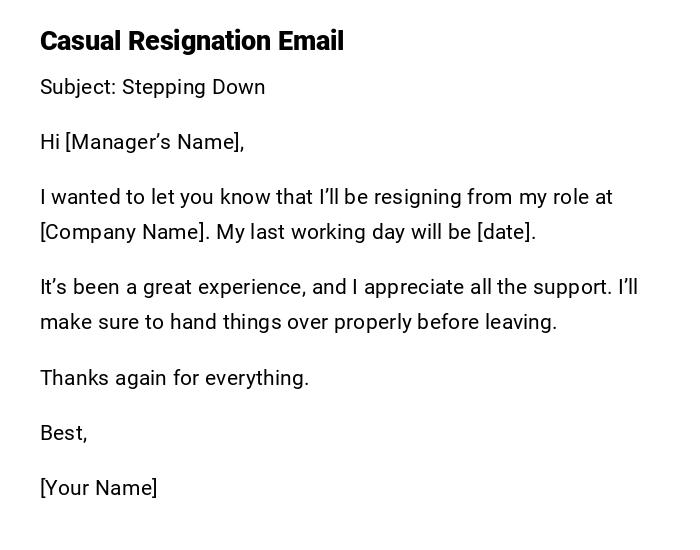Click the word "experience" in second paragraph
This screenshot has width=700, height=550.
pyautogui.click(x=251, y=288)
